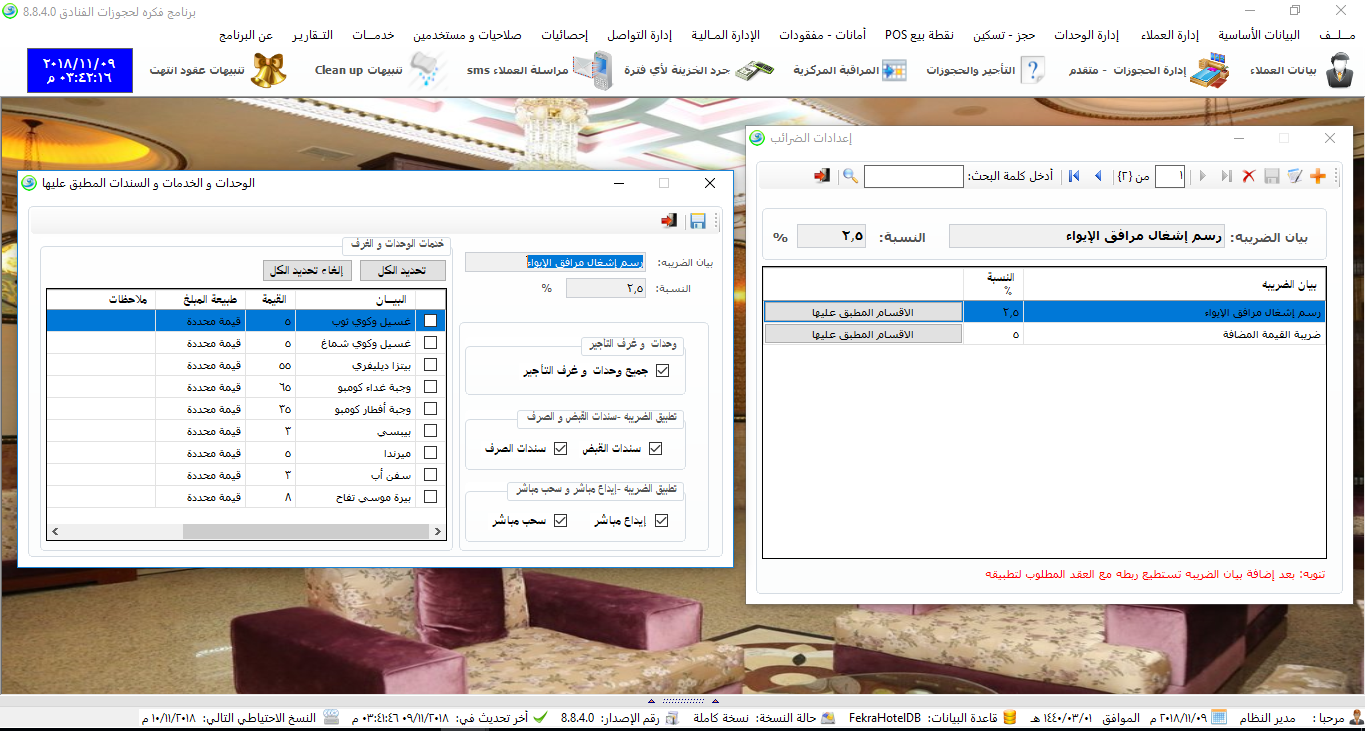Open the 'التقارير' menu
The width and height of the screenshot is (1365, 731).
click(x=313, y=35)
